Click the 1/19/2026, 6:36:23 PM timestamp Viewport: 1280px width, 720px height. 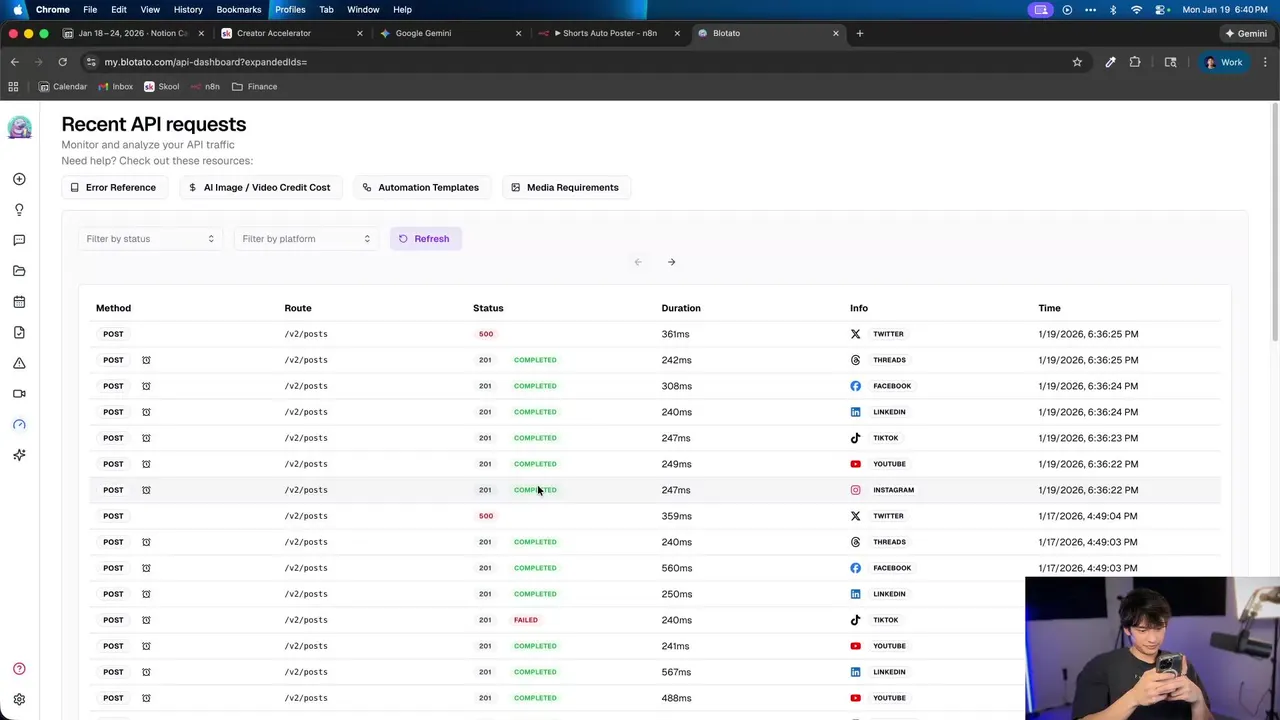tap(1088, 438)
